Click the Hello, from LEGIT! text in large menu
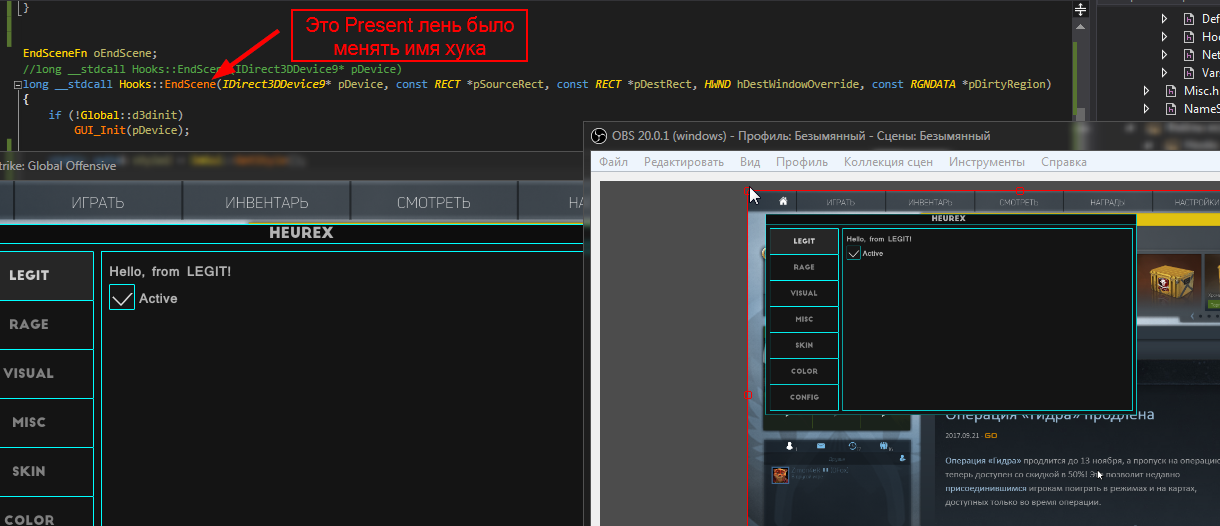This screenshot has height=526, width=1220. click(x=170, y=271)
